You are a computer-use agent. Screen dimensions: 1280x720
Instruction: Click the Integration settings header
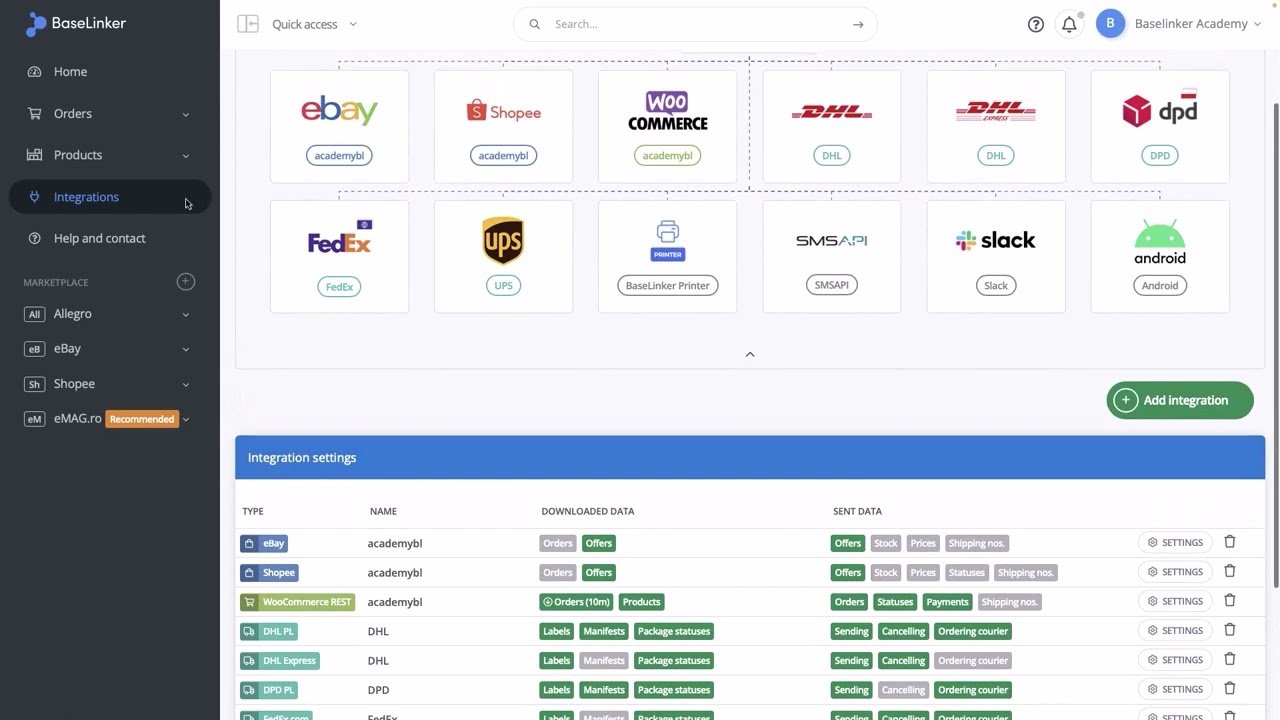(x=750, y=457)
